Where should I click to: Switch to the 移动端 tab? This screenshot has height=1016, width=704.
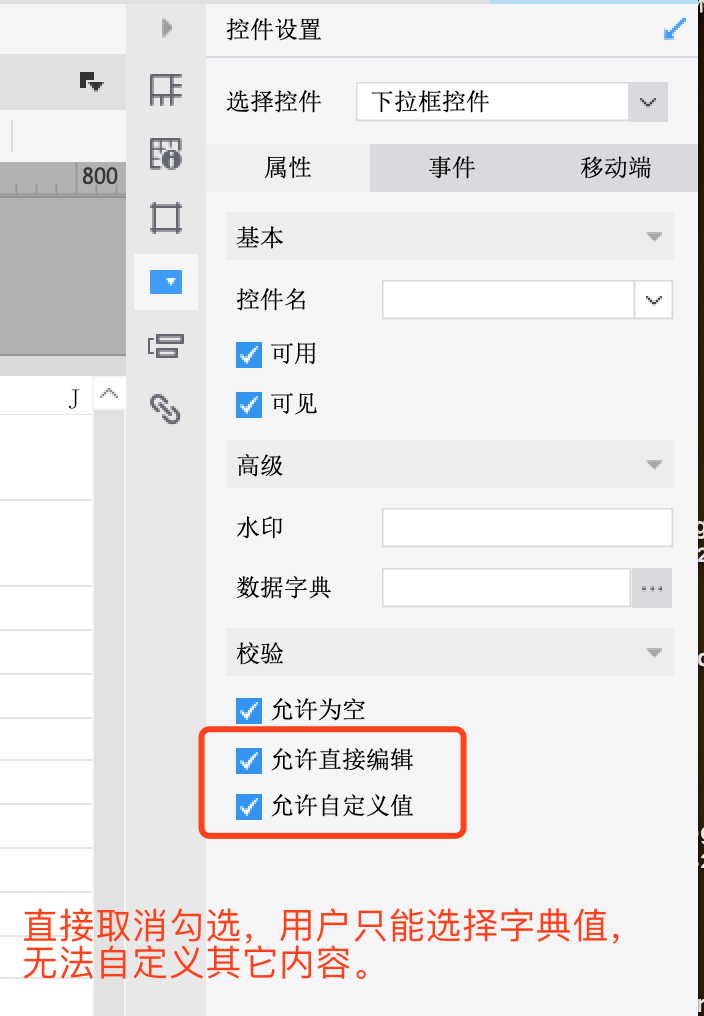[615, 168]
